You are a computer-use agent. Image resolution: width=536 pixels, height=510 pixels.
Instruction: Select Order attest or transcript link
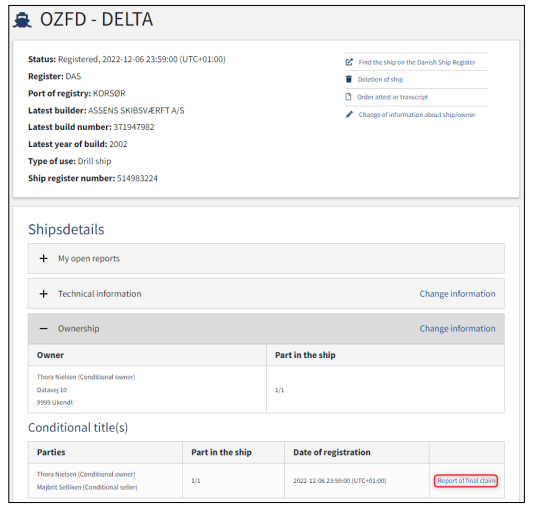pyautogui.click(x=392, y=97)
